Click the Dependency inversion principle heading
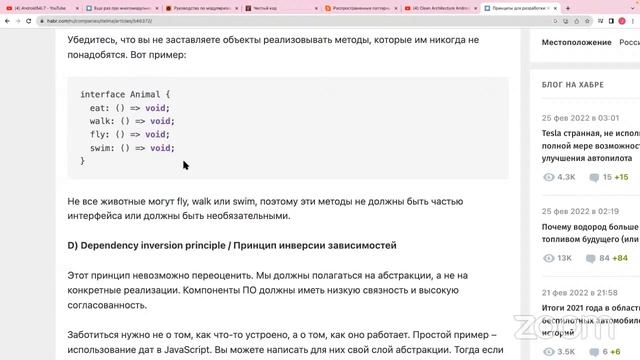 click(x=232, y=245)
